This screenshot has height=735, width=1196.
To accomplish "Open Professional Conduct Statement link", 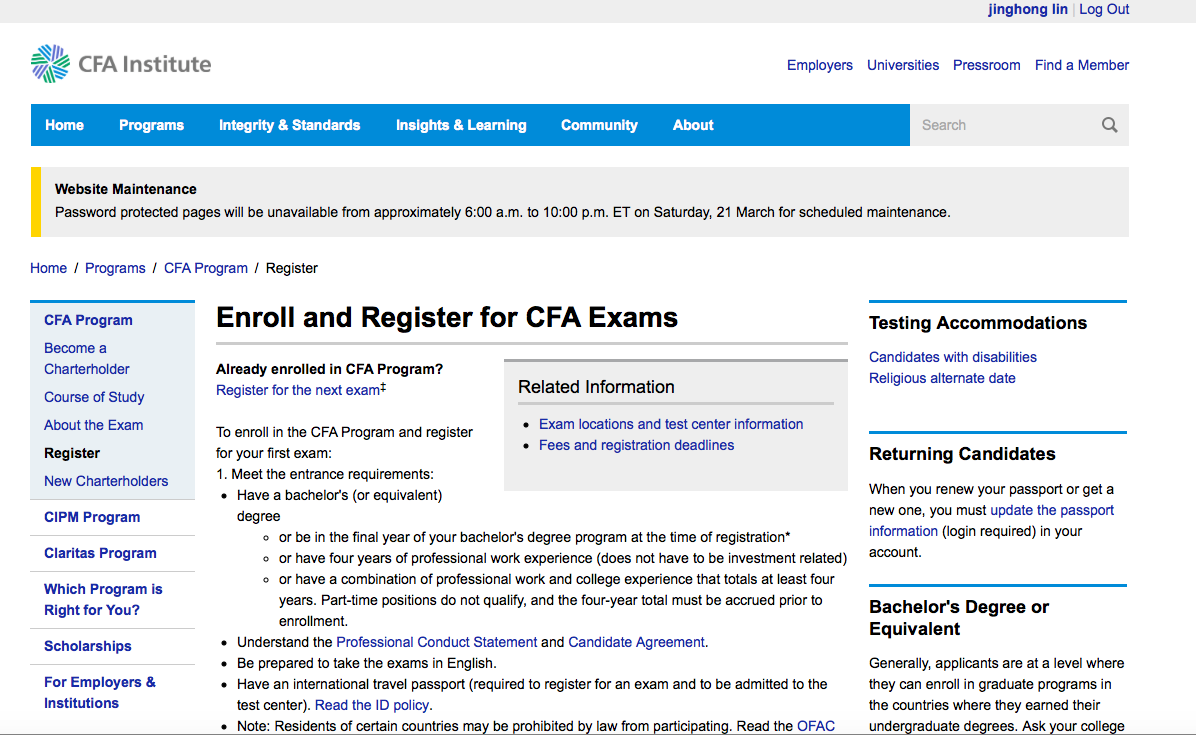I will [436, 642].
